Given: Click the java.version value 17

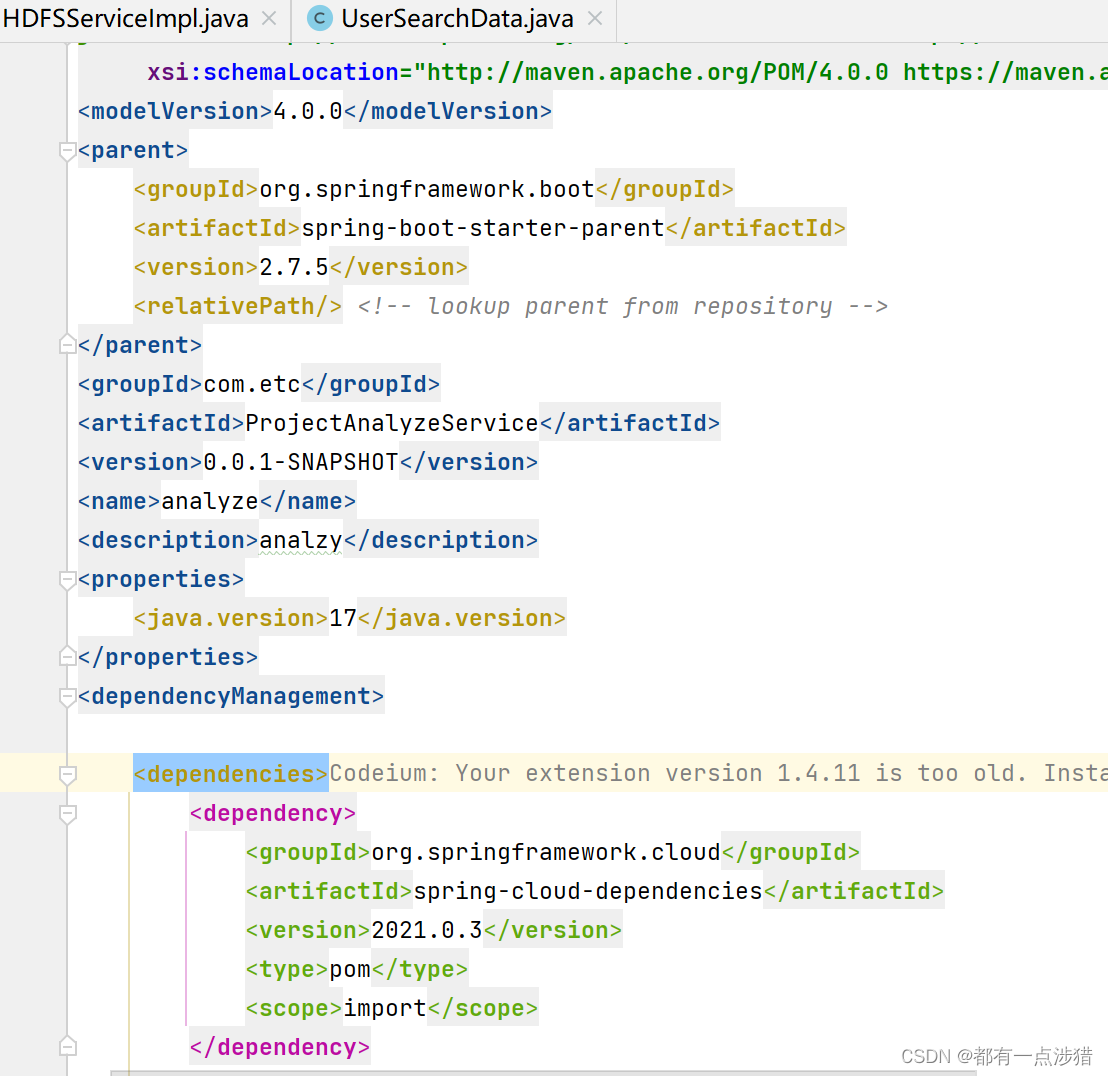Looking at the screenshot, I should click(x=343, y=617).
